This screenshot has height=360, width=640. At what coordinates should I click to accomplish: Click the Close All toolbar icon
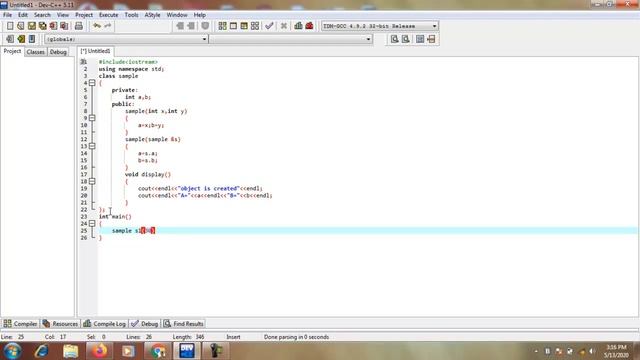click(x=64, y=26)
